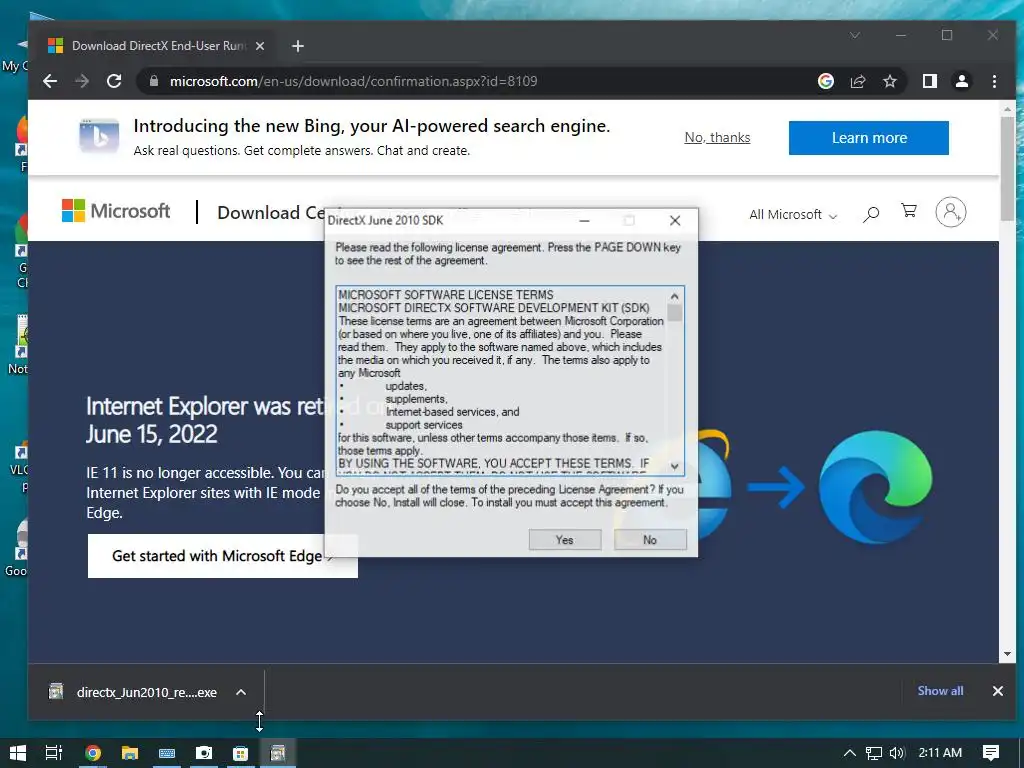This screenshot has height=768, width=1024.
Task: Click license text scrollbar down arrow
Action: tap(675, 466)
